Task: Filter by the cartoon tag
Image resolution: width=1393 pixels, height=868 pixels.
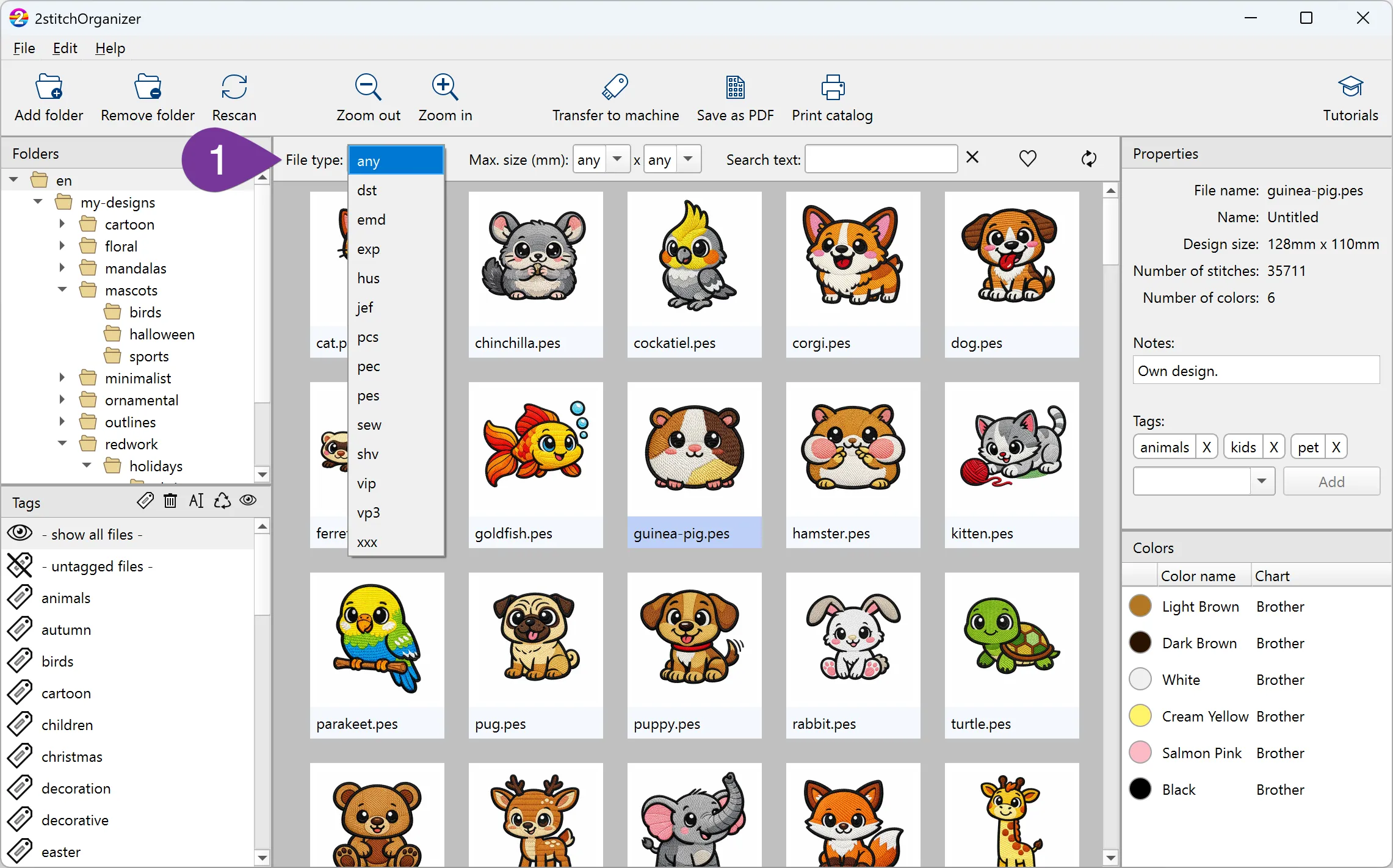Action: click(x=129, y=693)
